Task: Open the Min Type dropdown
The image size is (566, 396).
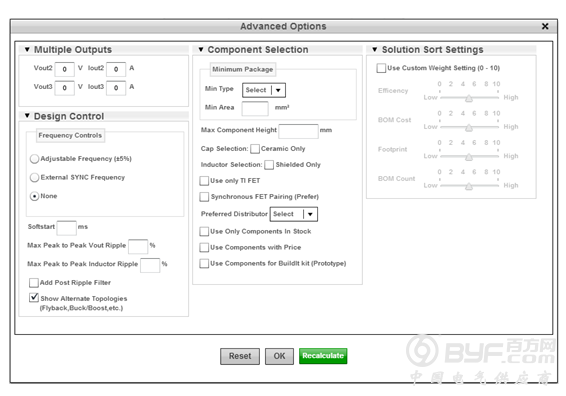Action: click(x=264, y=90)
